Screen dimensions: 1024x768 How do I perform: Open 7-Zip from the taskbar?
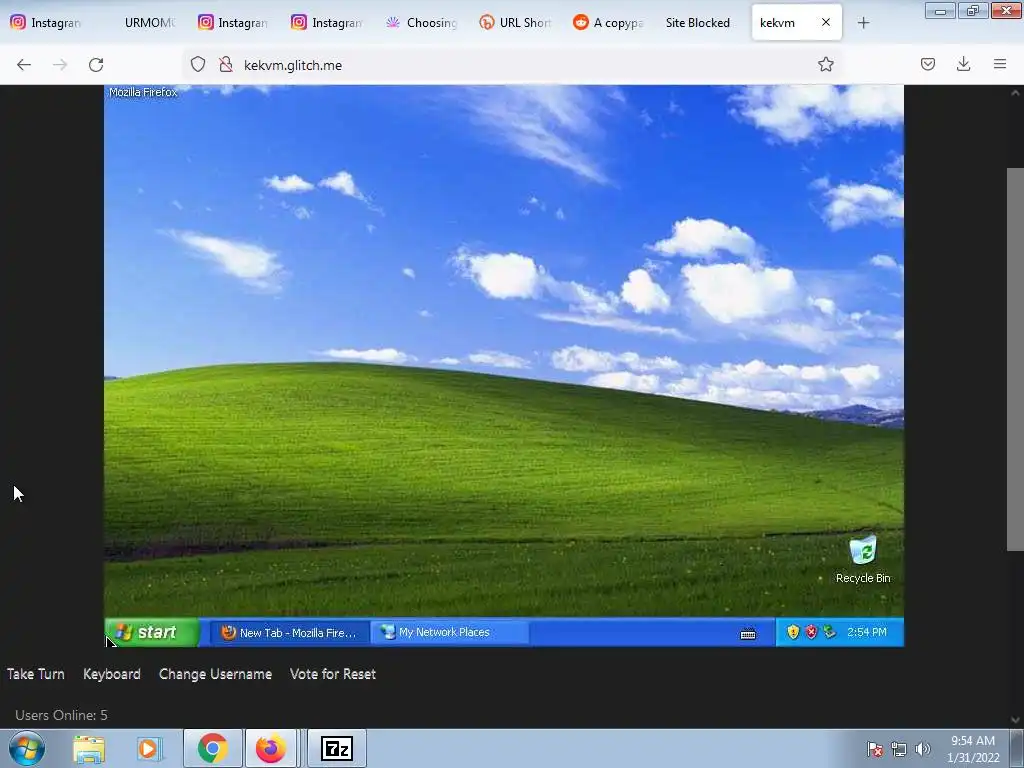click(x=337, y=748)
